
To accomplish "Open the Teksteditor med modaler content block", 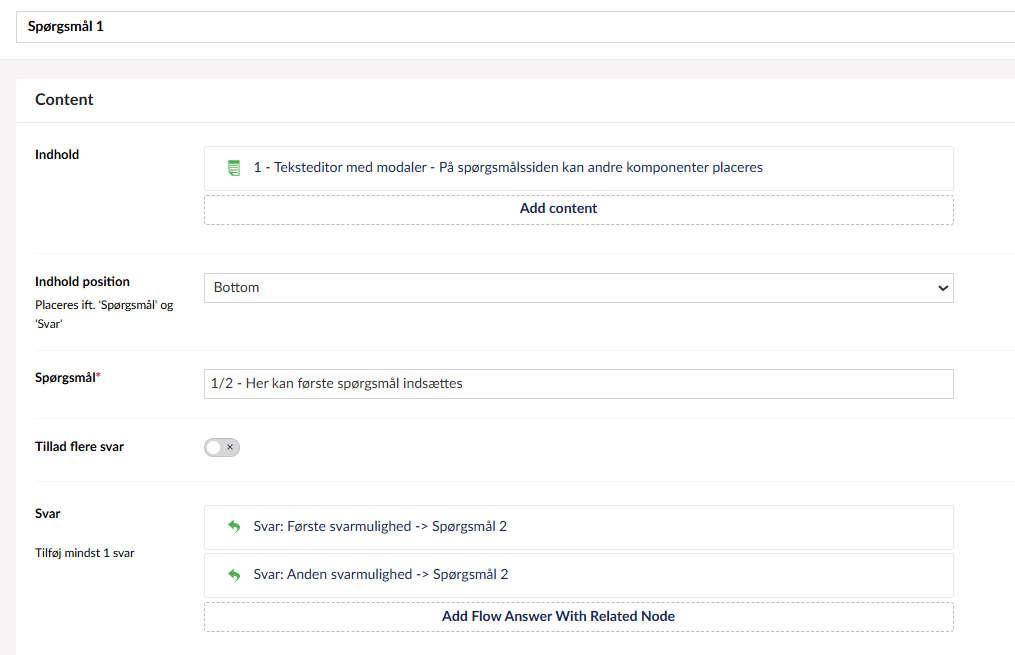I will click(508, 168).
